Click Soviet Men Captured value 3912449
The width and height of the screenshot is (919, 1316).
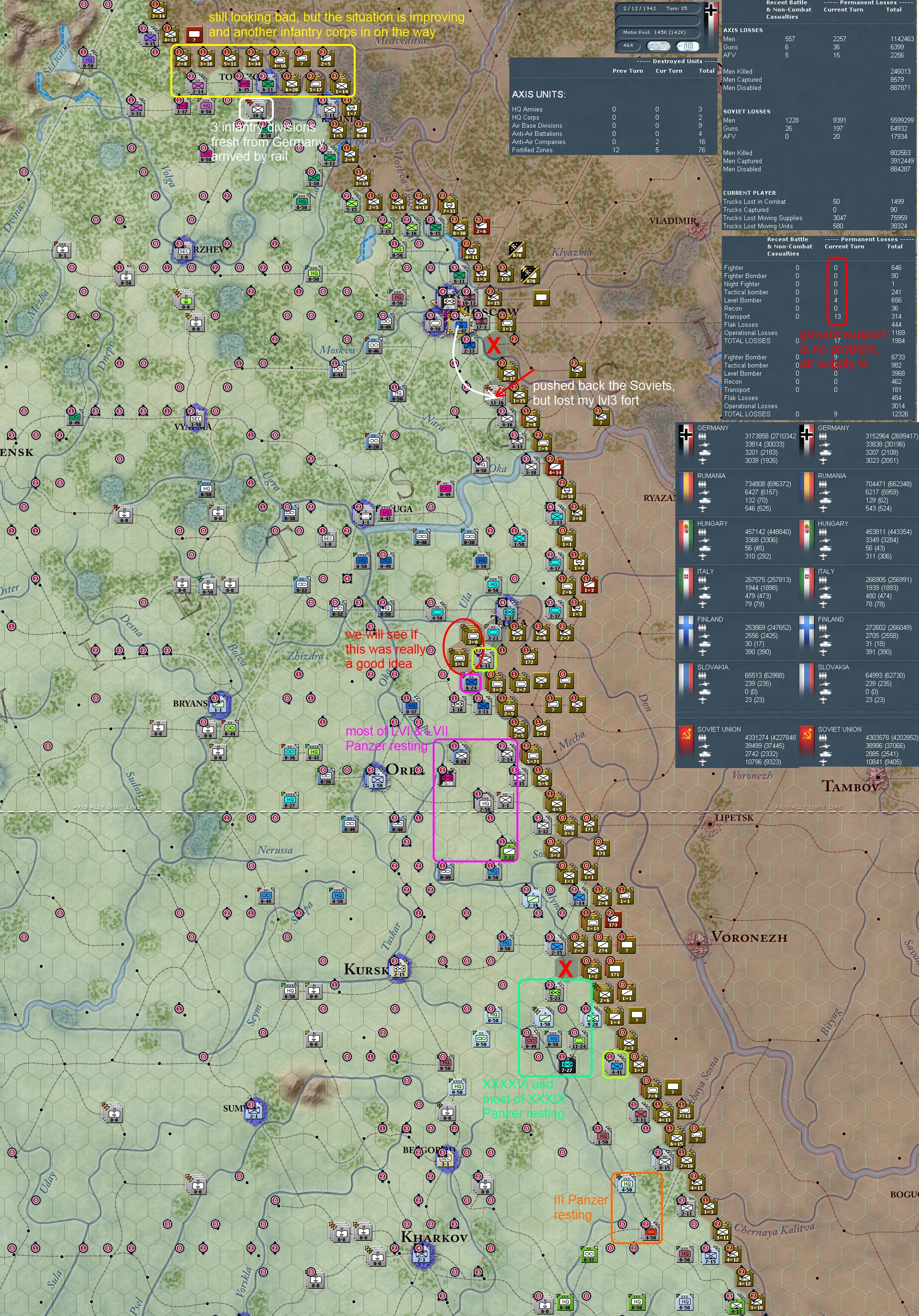900,161
